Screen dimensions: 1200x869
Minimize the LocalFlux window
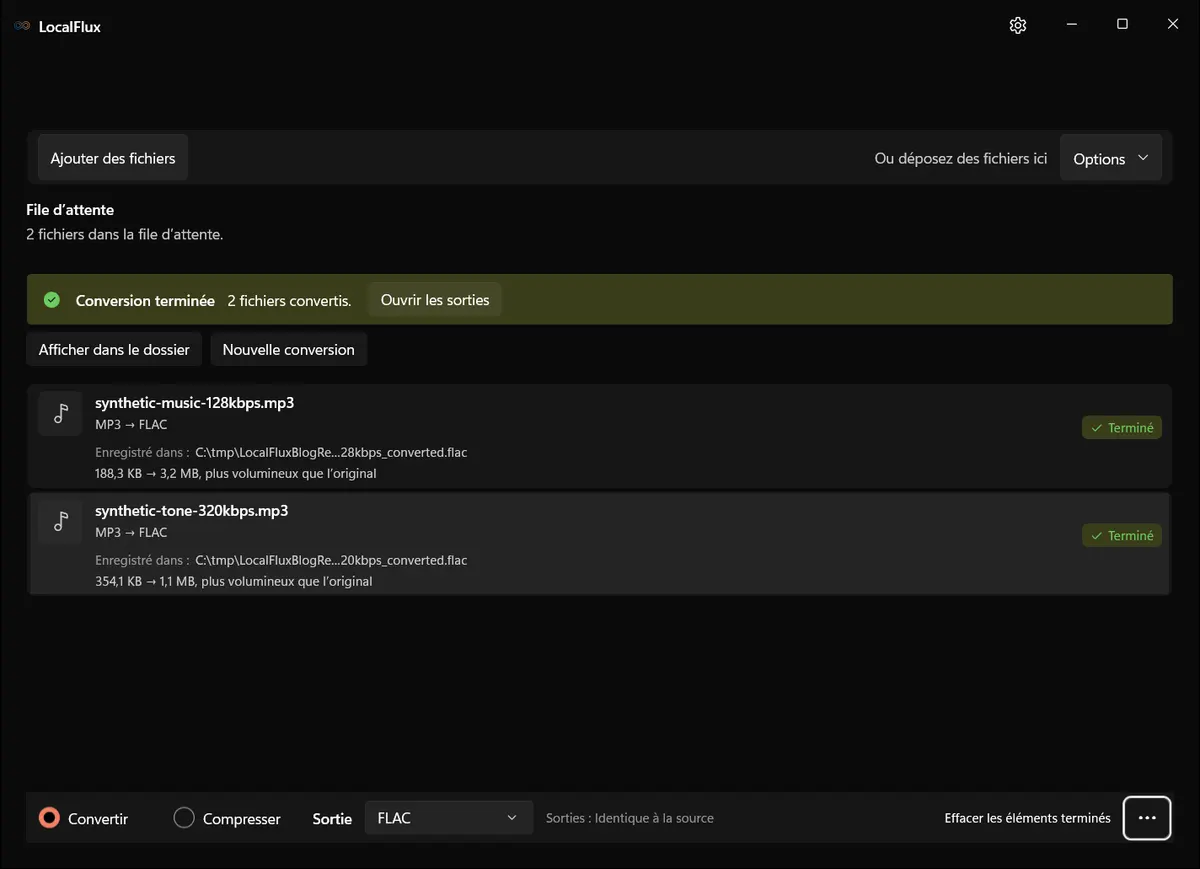point(1071,25)
